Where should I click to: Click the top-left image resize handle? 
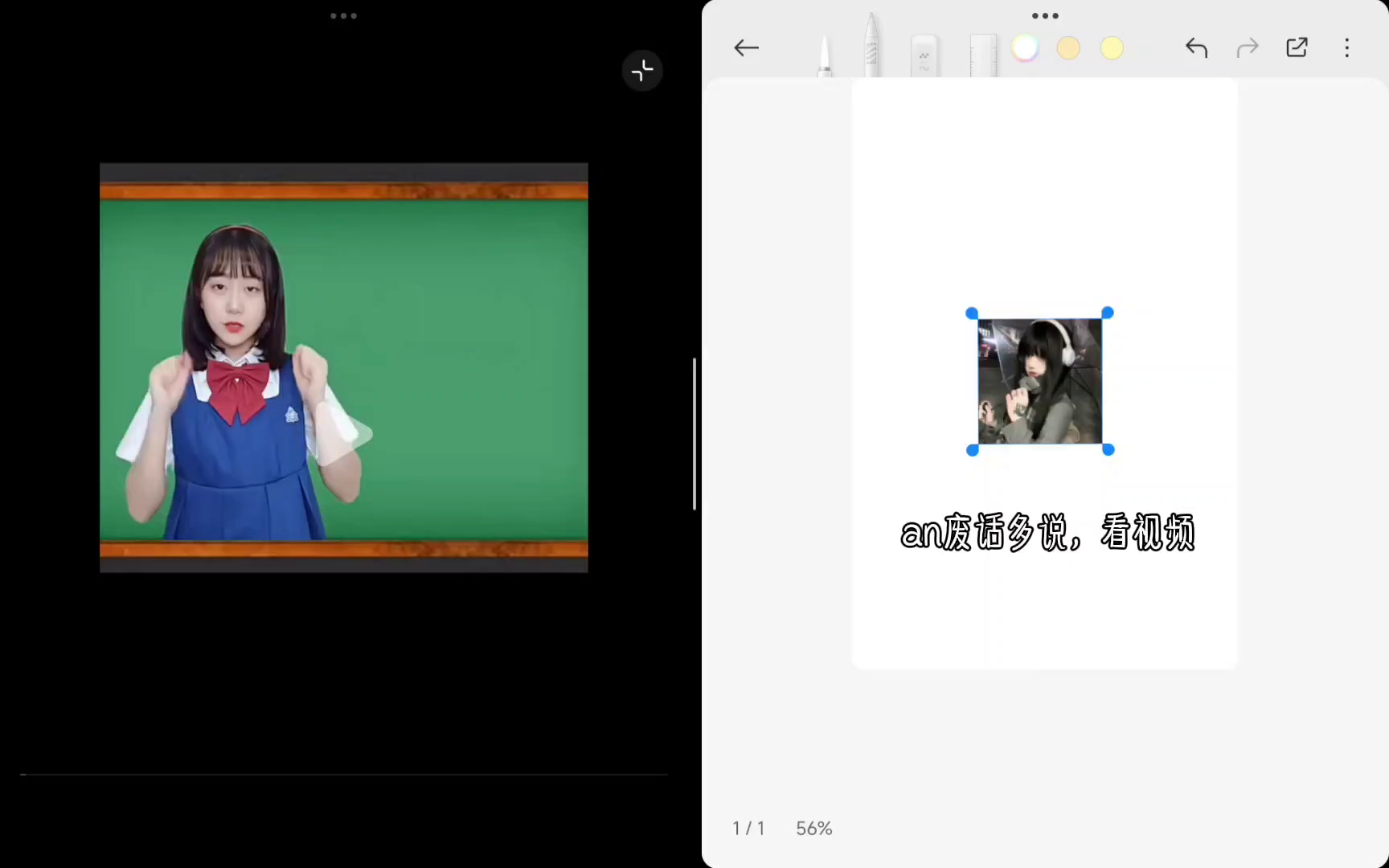pyautogui.click(x=972, y=313)
